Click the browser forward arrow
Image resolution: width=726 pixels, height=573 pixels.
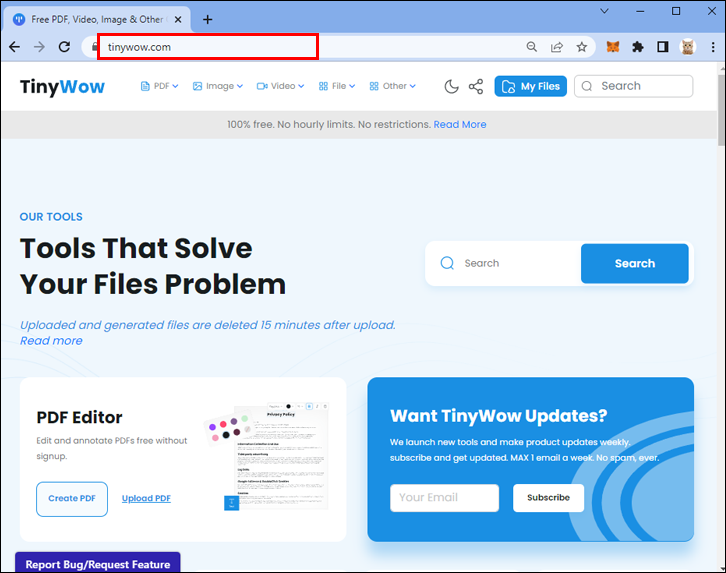coord(39,47)
